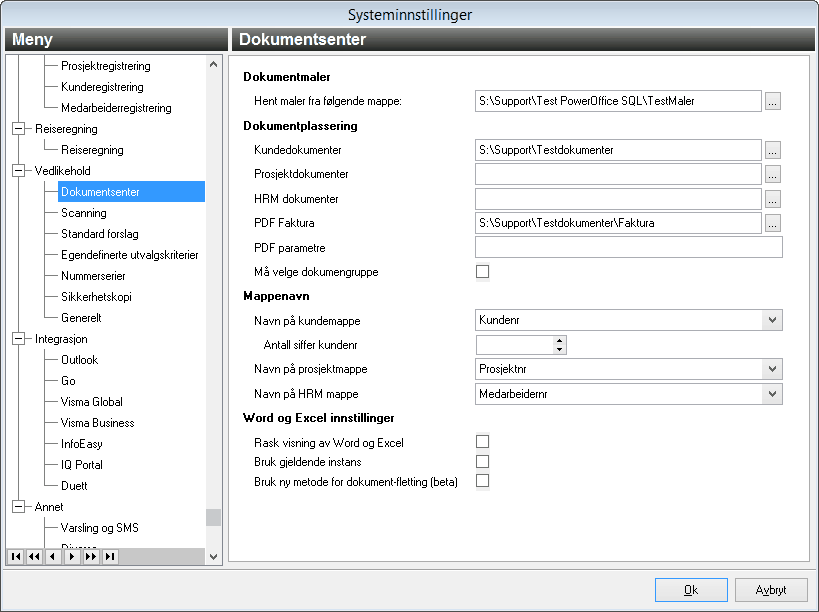Select Scanning in the menu tree
The width and height of the screenshot is (819, 612).
point(84,213)
